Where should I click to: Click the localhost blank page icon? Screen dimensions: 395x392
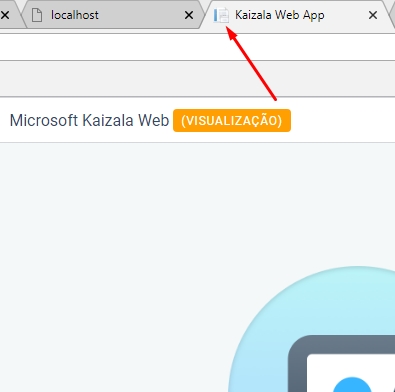[x=37, y=15]
